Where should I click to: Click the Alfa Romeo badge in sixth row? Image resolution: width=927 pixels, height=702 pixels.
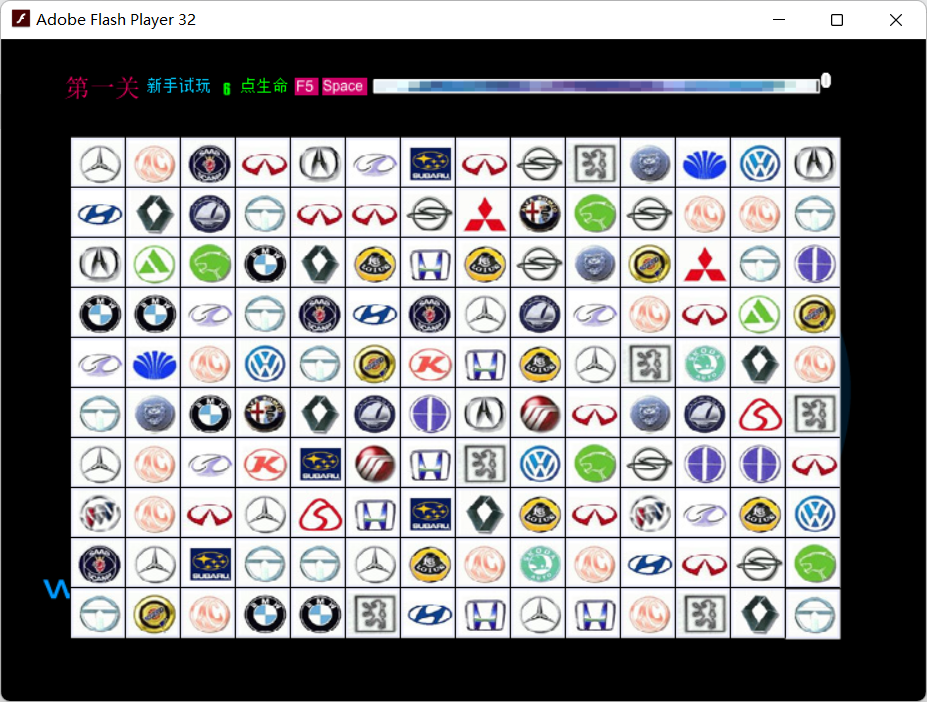tap(264, 414)
